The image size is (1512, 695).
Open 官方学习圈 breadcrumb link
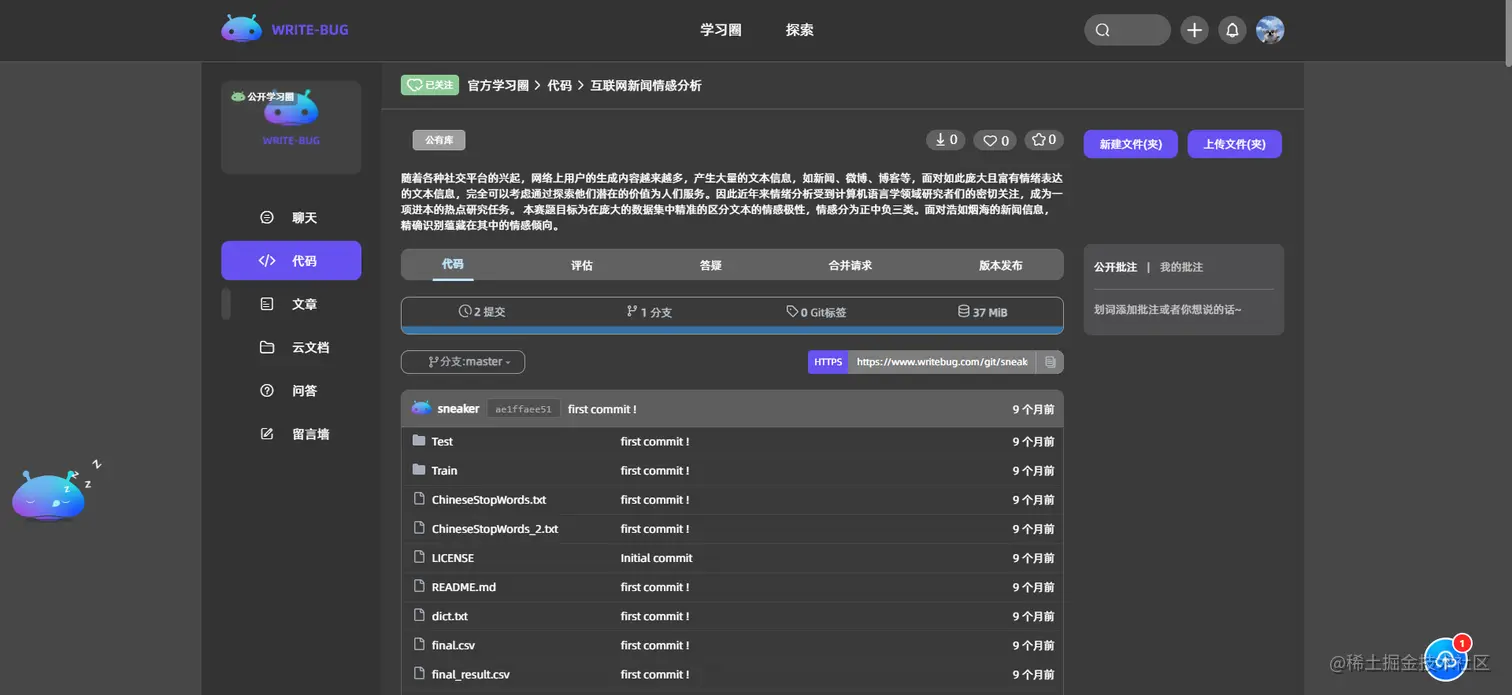click(498, 86)
